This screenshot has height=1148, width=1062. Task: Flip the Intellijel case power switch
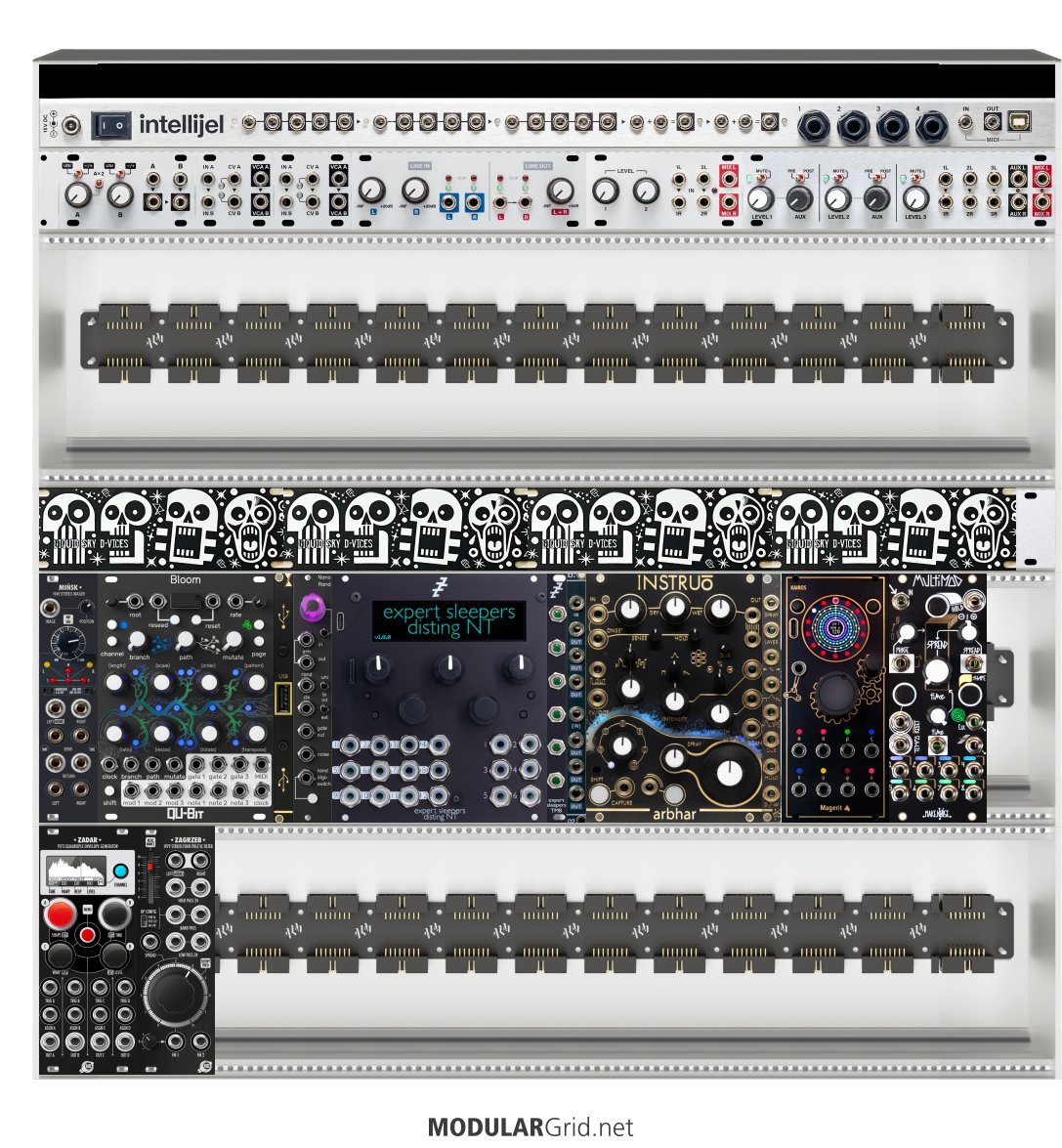(111, 126)
